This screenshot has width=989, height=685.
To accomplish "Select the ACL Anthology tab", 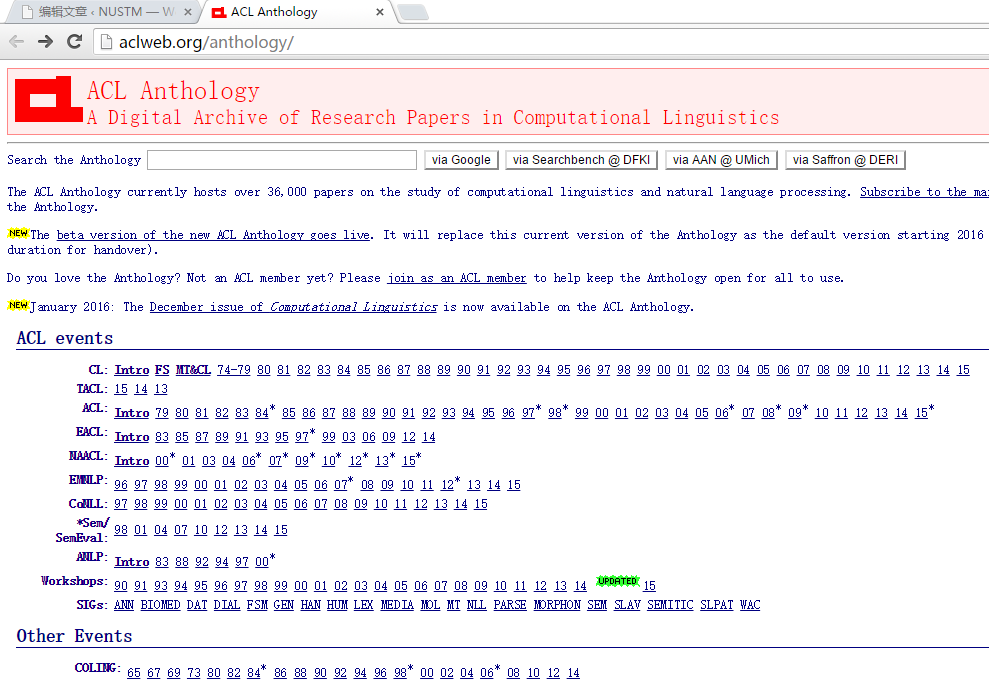I will 296,12.
